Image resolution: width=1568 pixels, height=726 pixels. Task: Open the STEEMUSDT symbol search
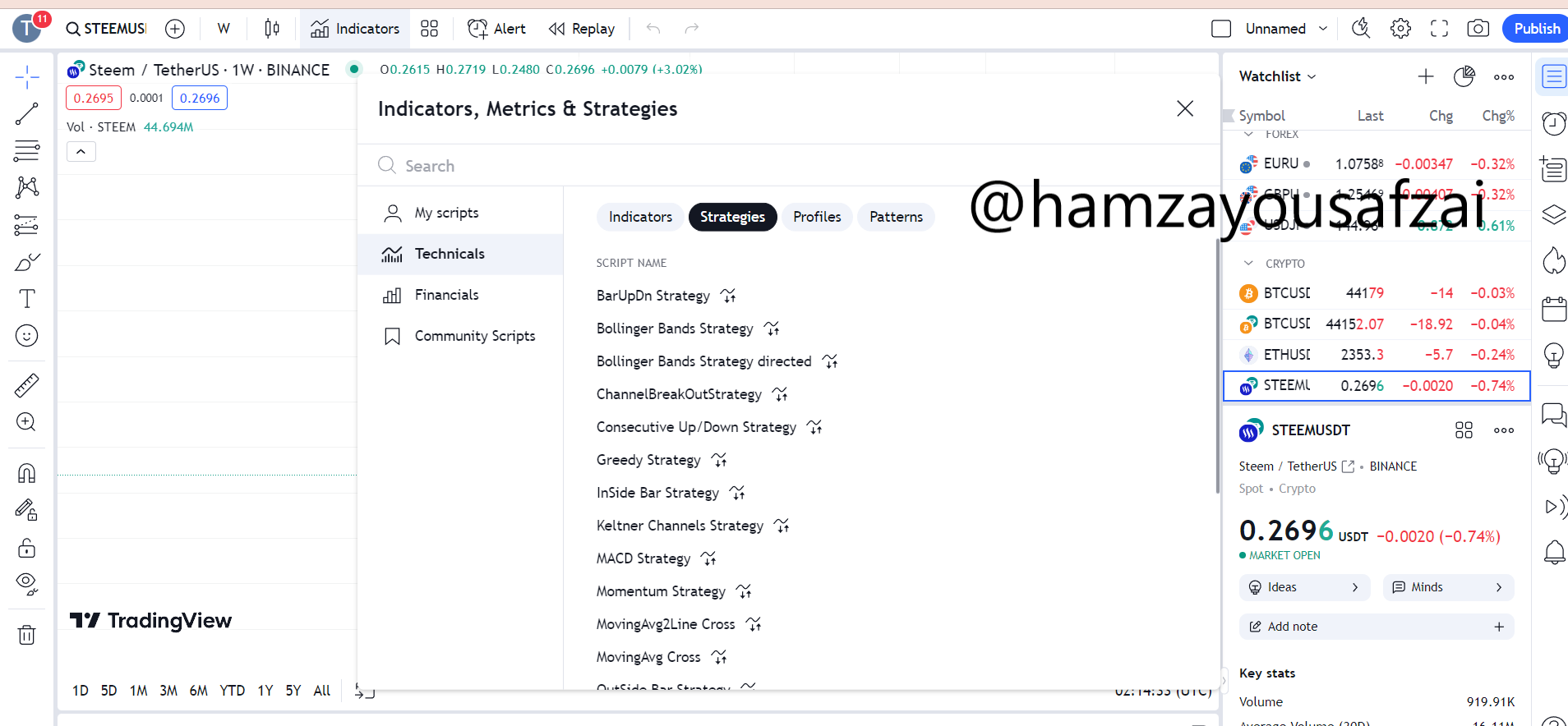tap(106, 29)
